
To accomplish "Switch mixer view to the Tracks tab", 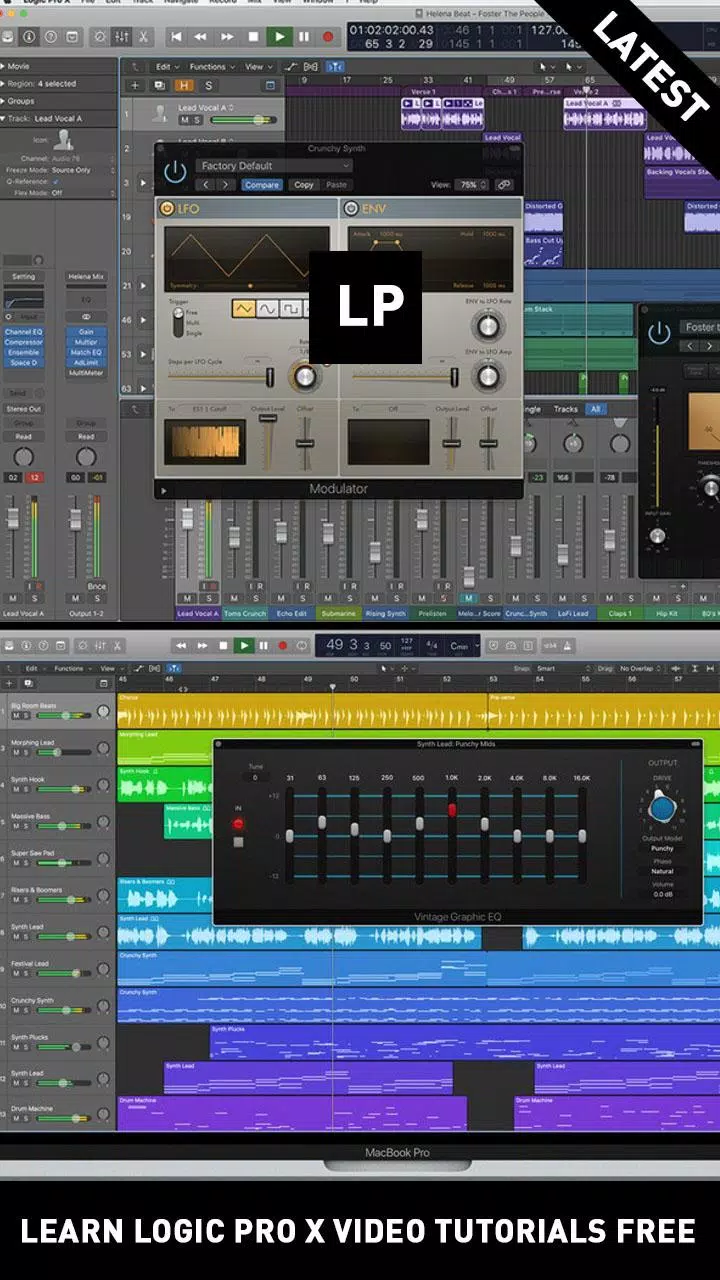I will coord(565,409).
